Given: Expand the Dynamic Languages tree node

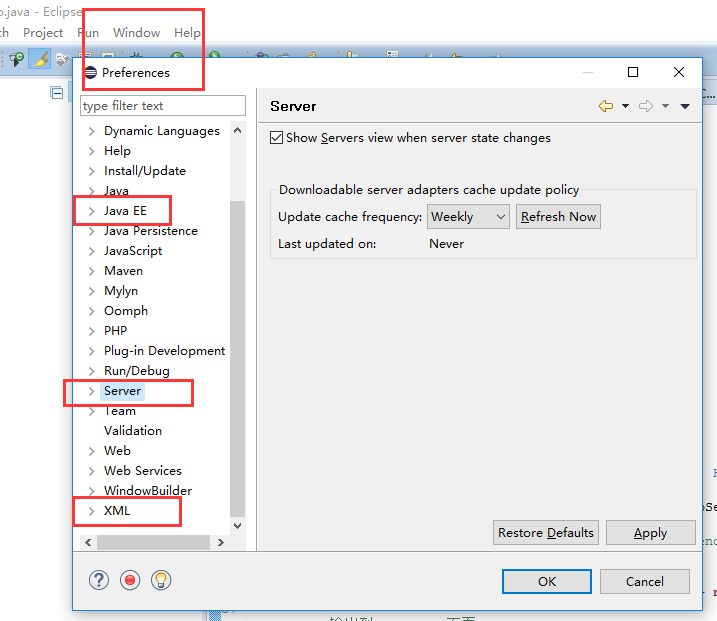Looking at the screenshot, I should coord(91,131).
